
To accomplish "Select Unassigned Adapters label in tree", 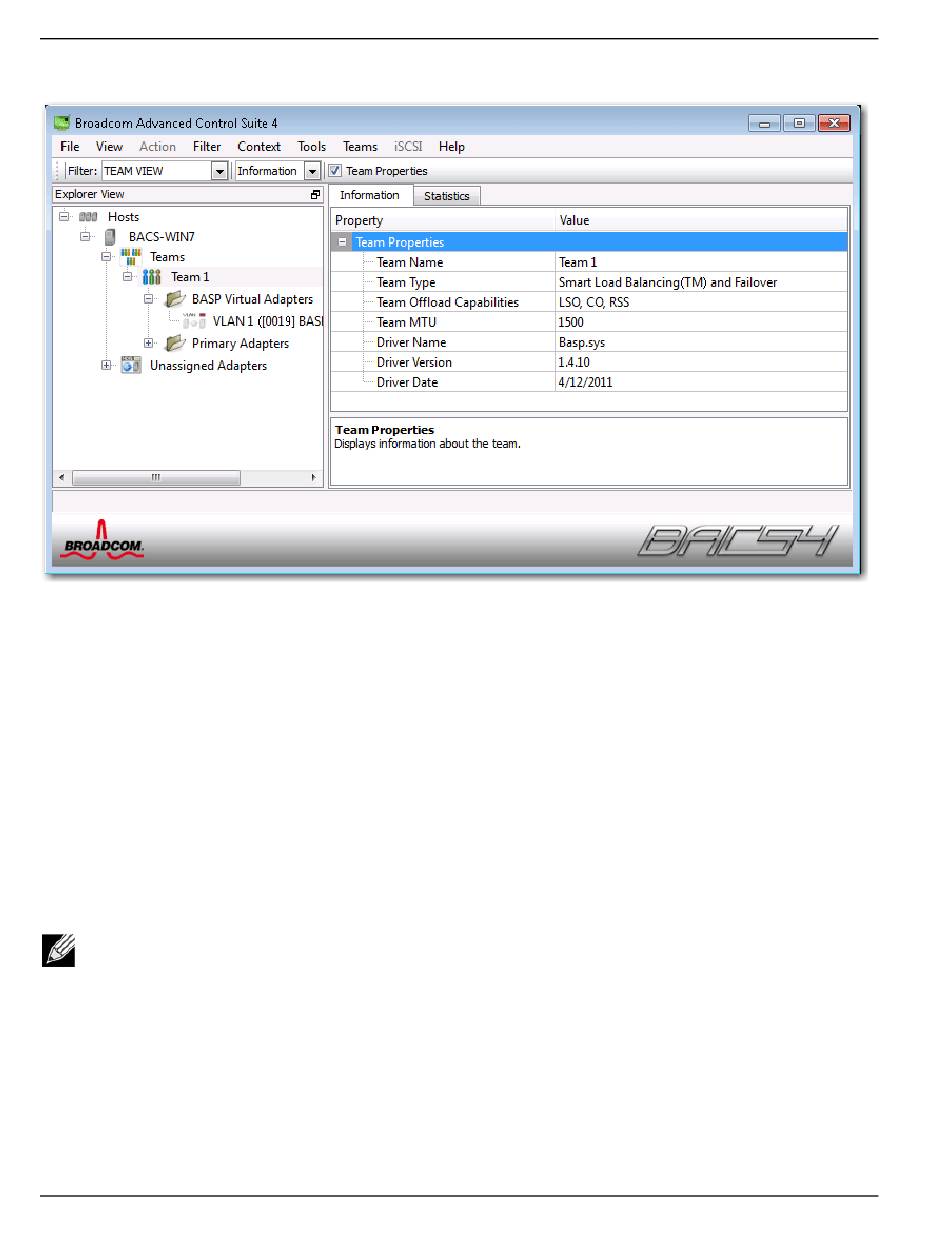I will click(209, 365).
